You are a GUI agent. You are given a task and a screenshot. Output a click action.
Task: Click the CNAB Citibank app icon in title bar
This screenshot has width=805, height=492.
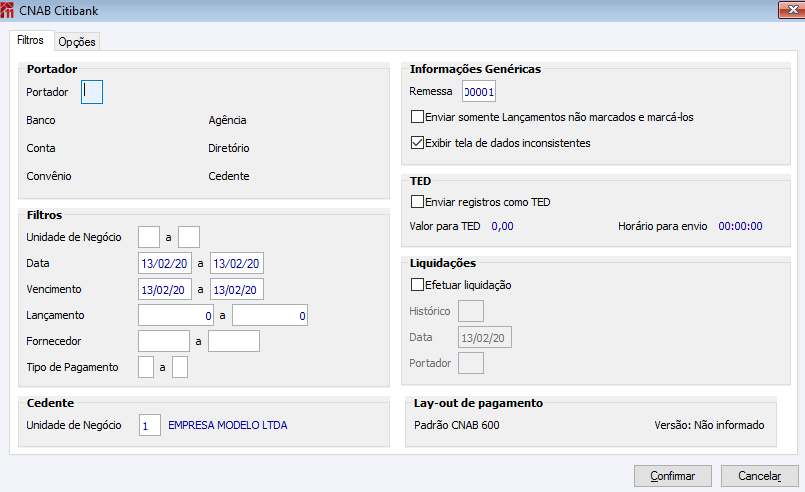9,10
